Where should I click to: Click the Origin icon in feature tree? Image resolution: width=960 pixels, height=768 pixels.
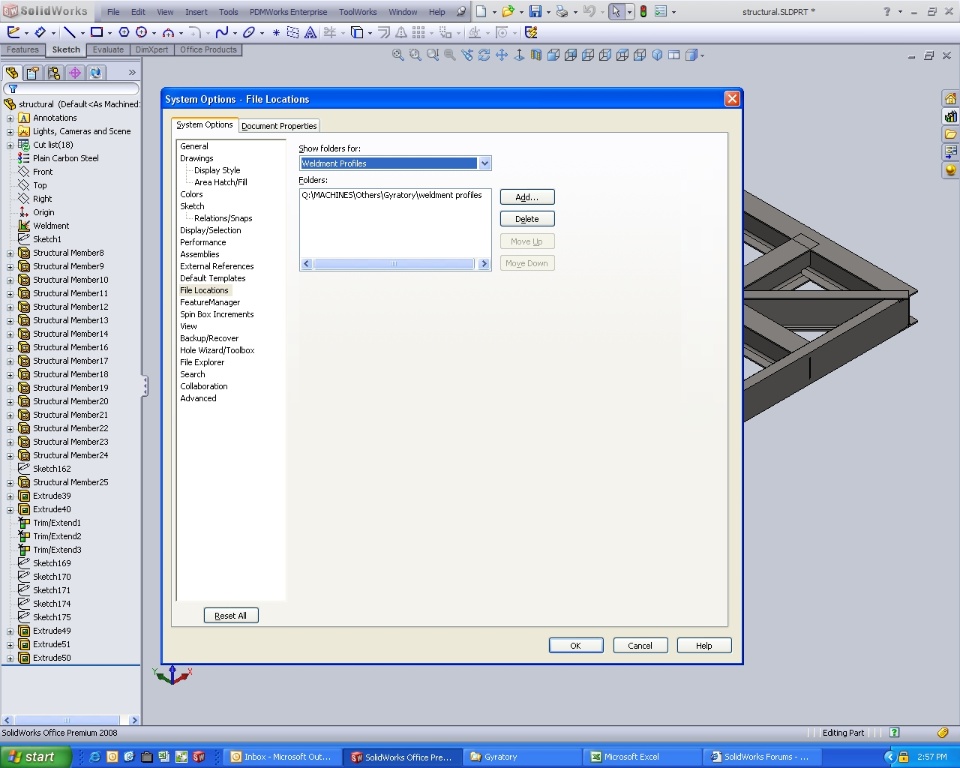point(25,212)
